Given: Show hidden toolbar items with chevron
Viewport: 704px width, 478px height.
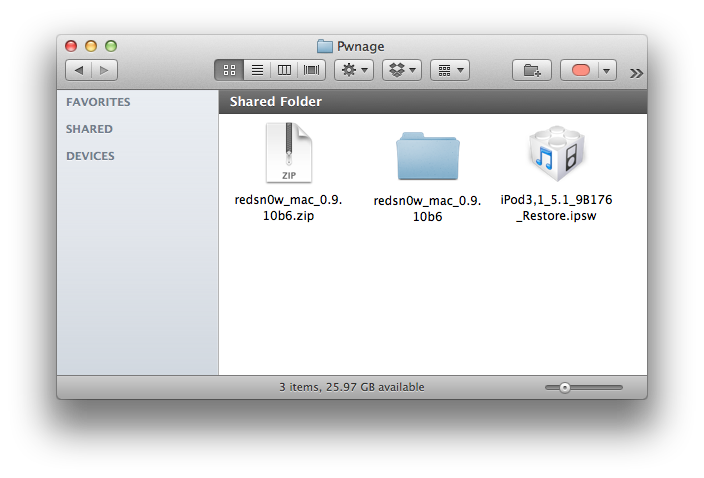Looking at the screenshot, I should (x=636, y=73).
